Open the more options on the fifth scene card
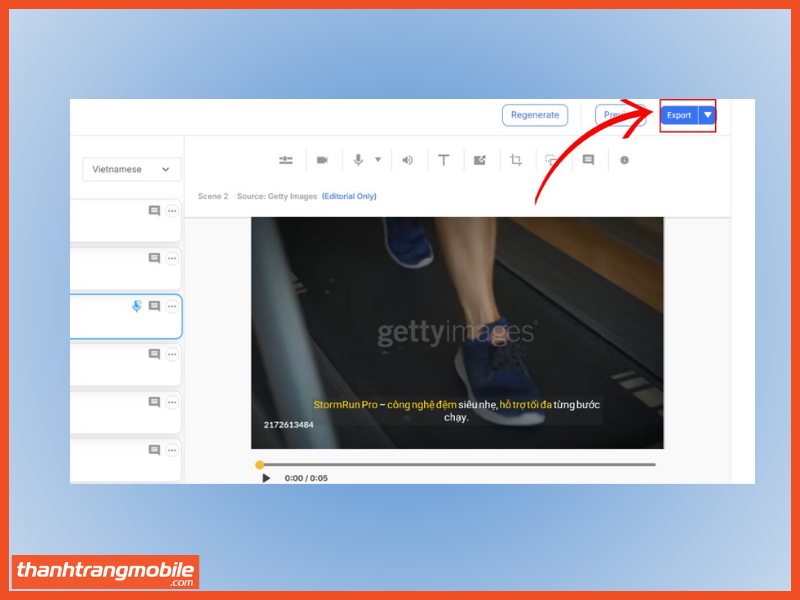 [172, 402]
